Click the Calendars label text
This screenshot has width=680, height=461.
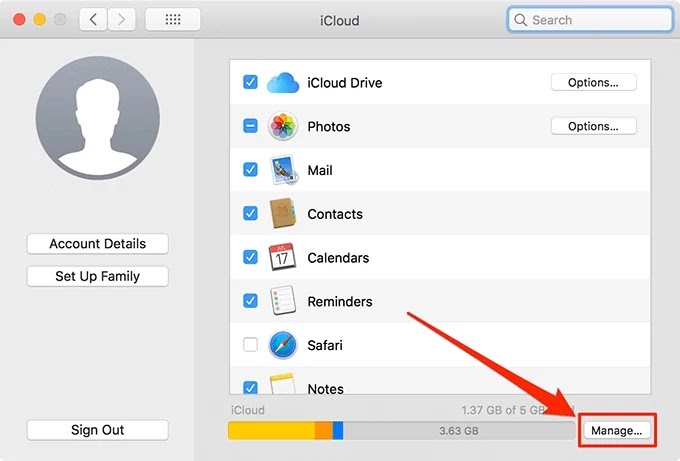pos(338,258)
